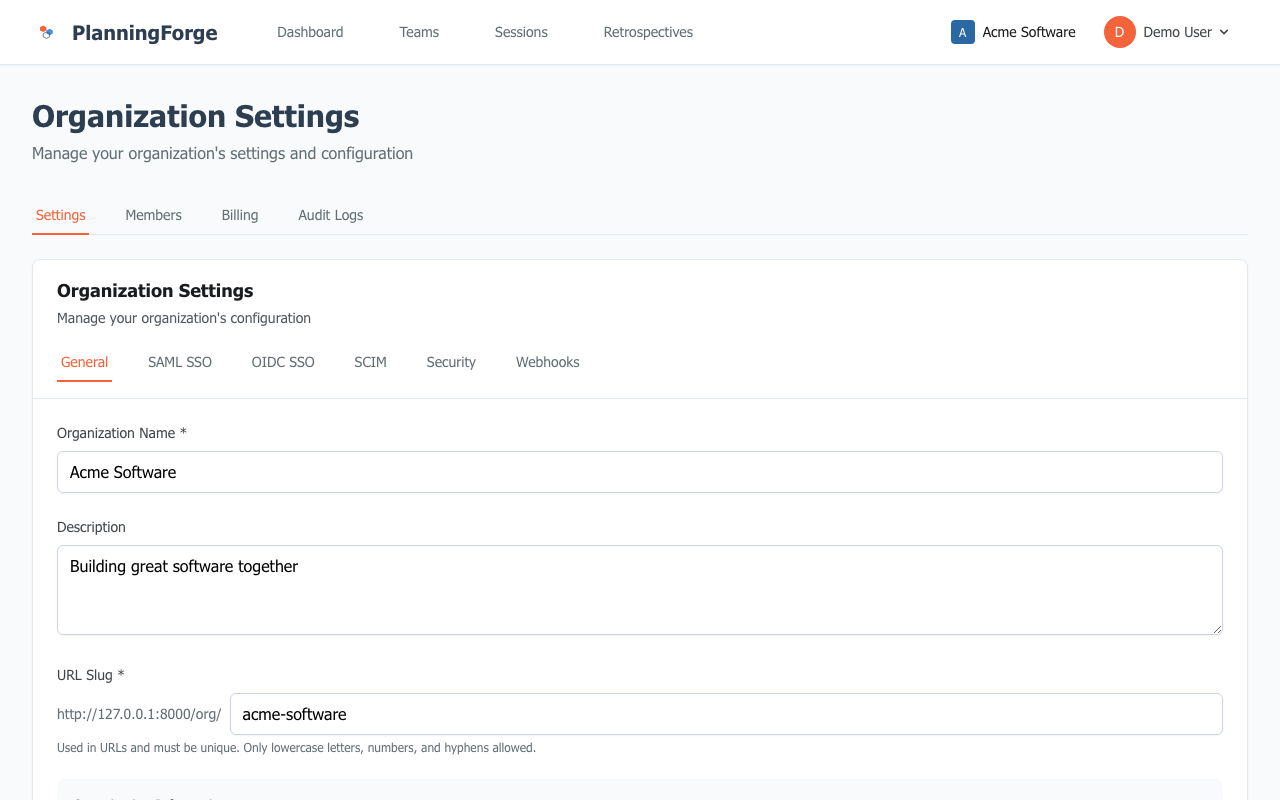Open the Acme Software organization avatar
The width and height of the screenshot is (1280, 800).
coord(962,32)
